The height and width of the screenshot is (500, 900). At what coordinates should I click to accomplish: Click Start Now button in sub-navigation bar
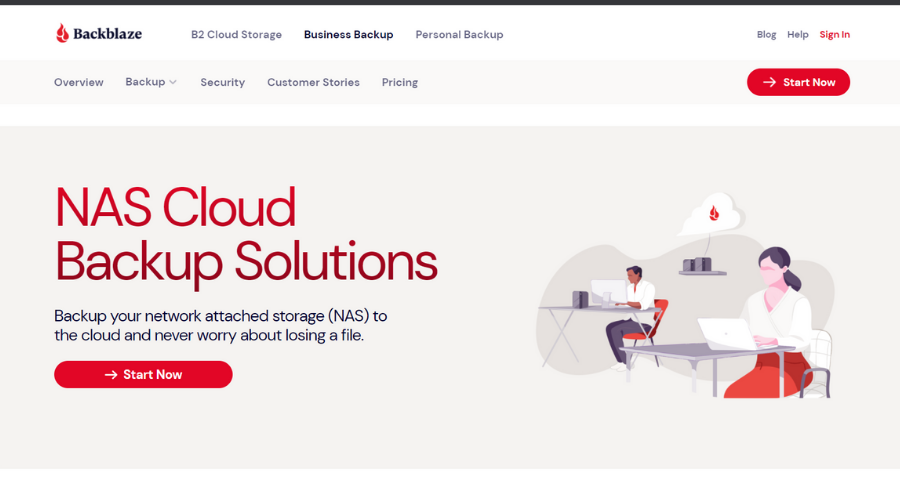point(798,82)
